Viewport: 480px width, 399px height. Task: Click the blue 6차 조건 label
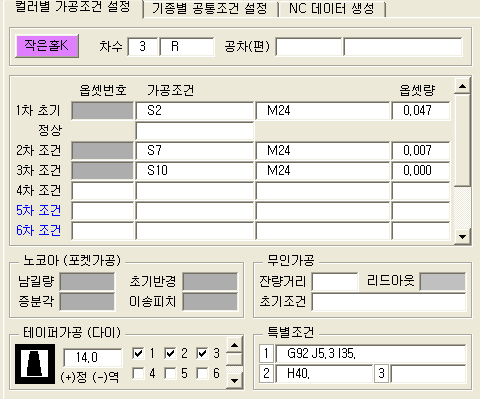point(39,231)
